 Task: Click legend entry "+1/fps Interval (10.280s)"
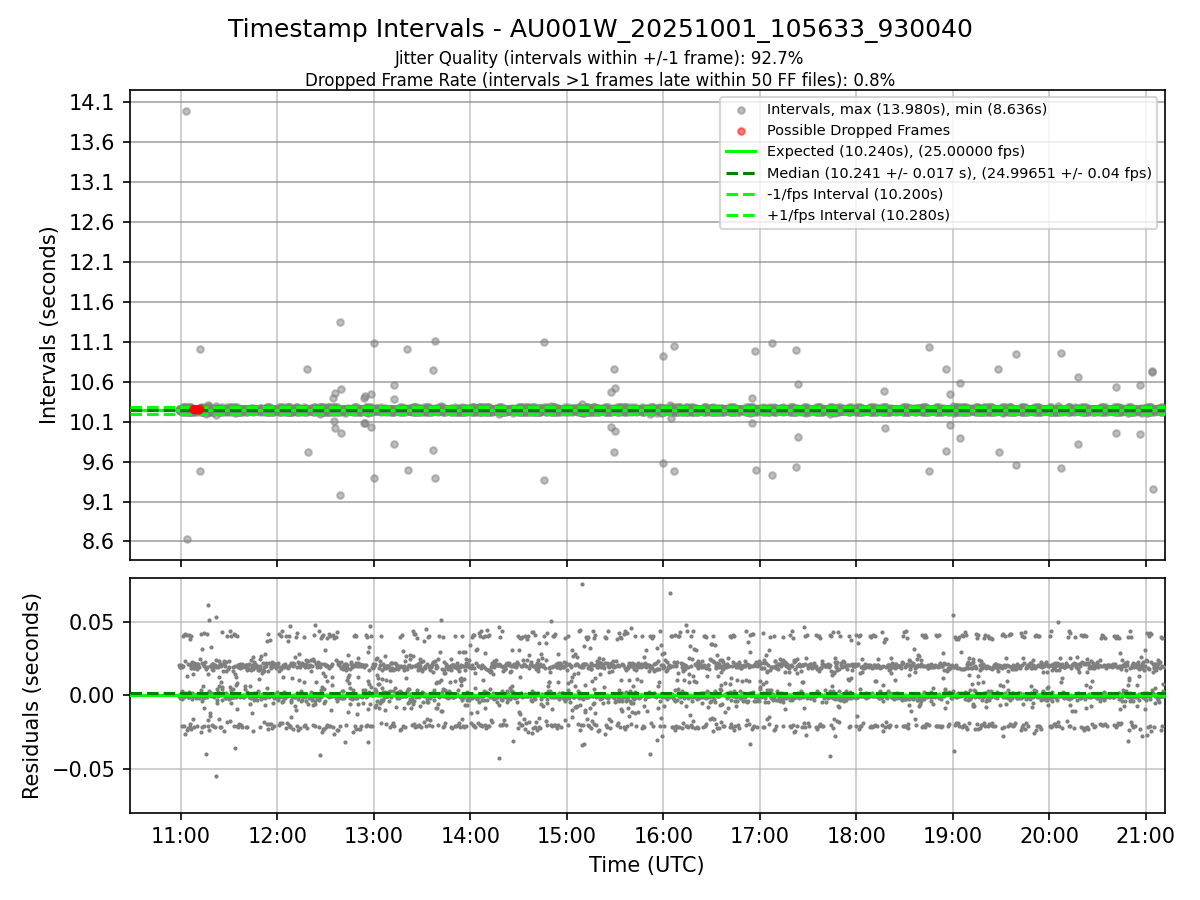point(858,215)
